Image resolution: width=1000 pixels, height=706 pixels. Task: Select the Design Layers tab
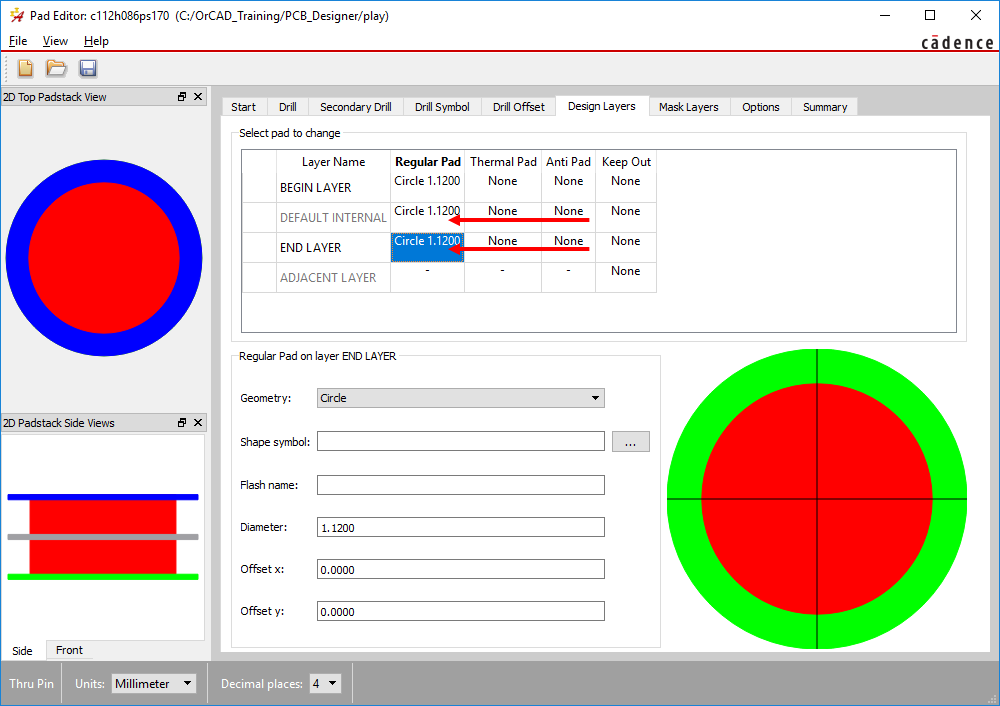tap(602, 106)
